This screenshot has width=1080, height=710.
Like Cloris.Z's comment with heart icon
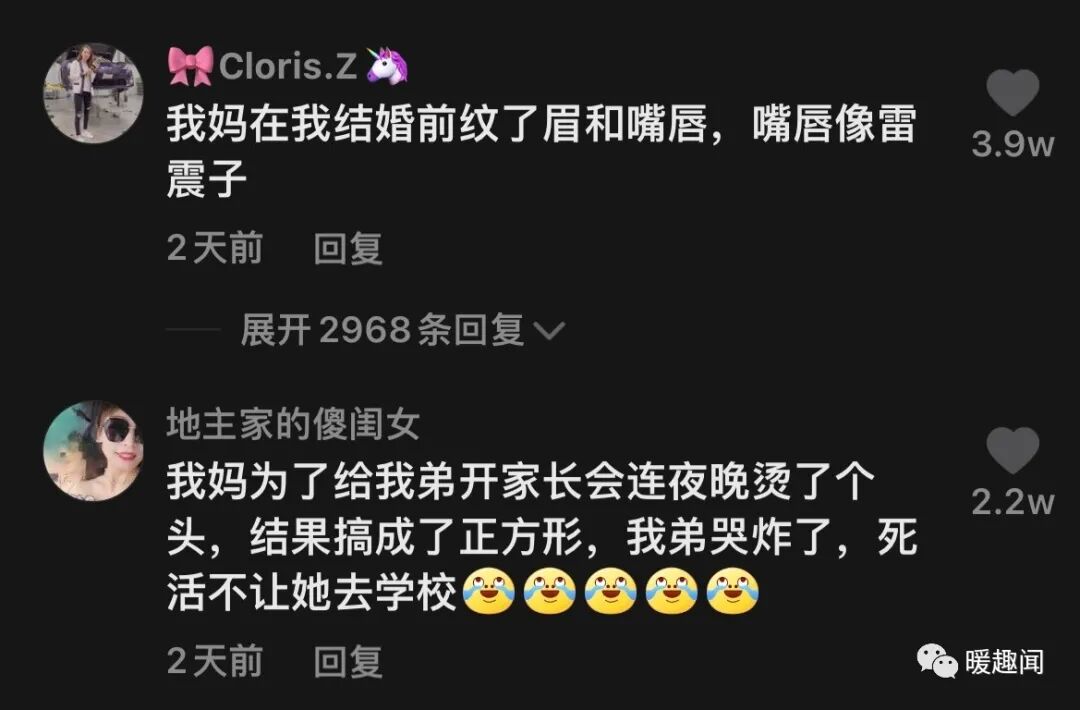[x=1012, y=92]
